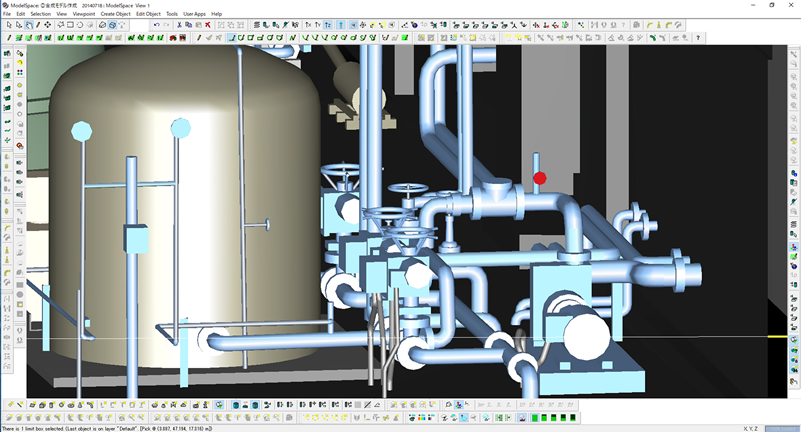The image size is (801, 432).
Task: Click the Redo arrow icon
Action: click(x=168, y=25)
